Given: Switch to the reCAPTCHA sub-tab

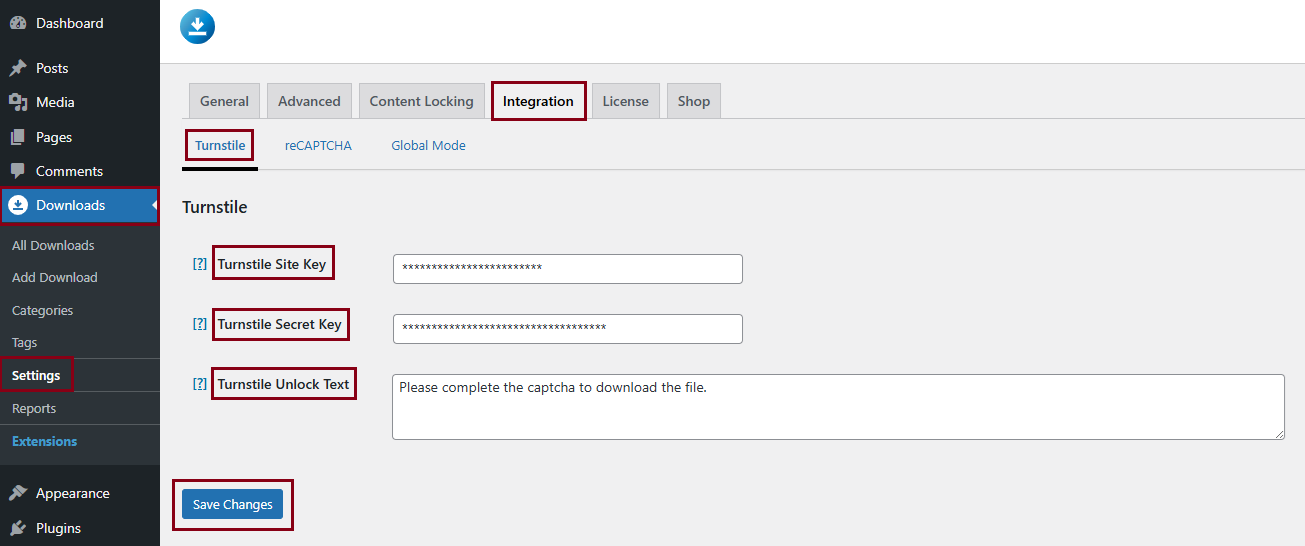Looking at the screenshot, I should click(318, 146).
